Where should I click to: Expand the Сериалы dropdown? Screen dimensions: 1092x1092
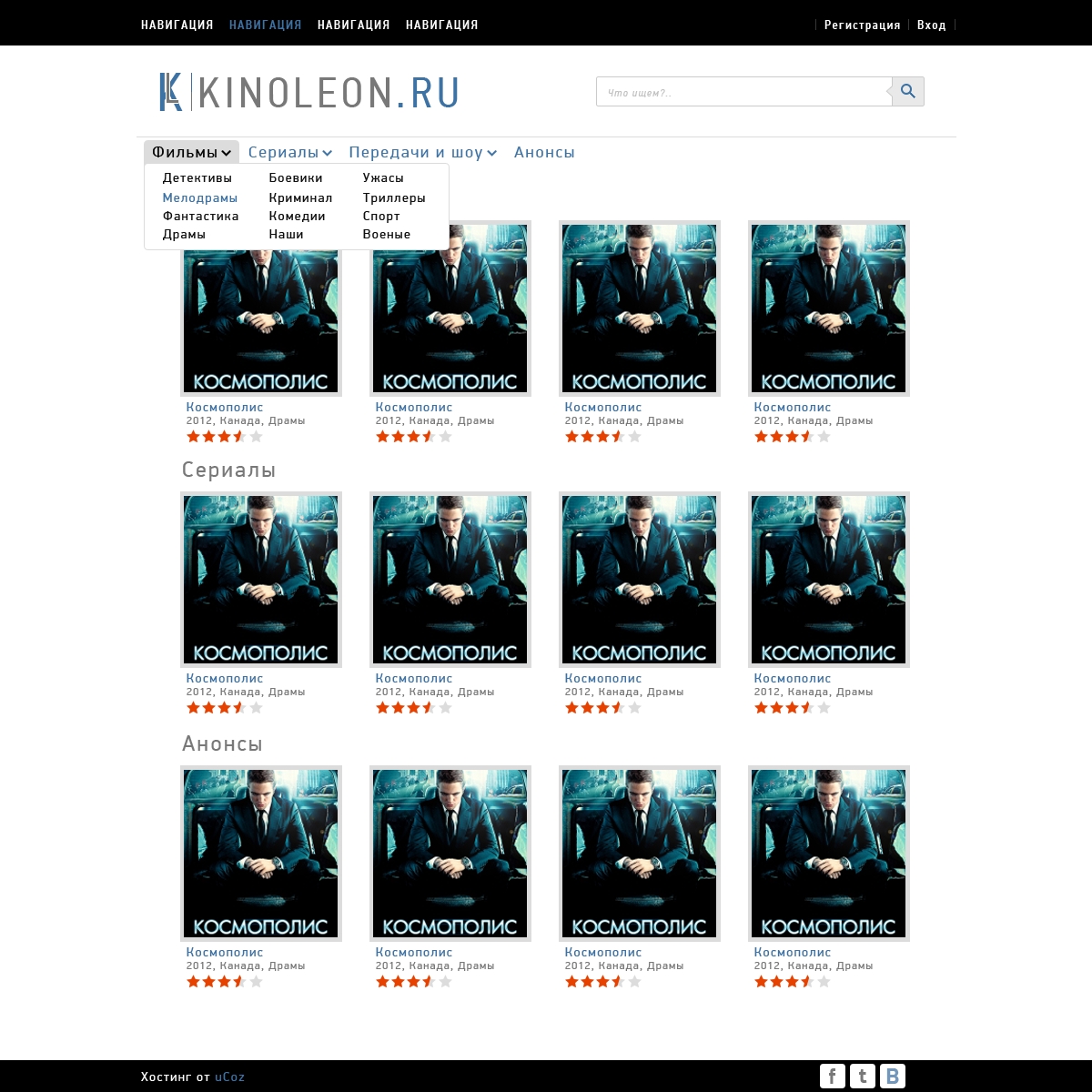[290, 152]
